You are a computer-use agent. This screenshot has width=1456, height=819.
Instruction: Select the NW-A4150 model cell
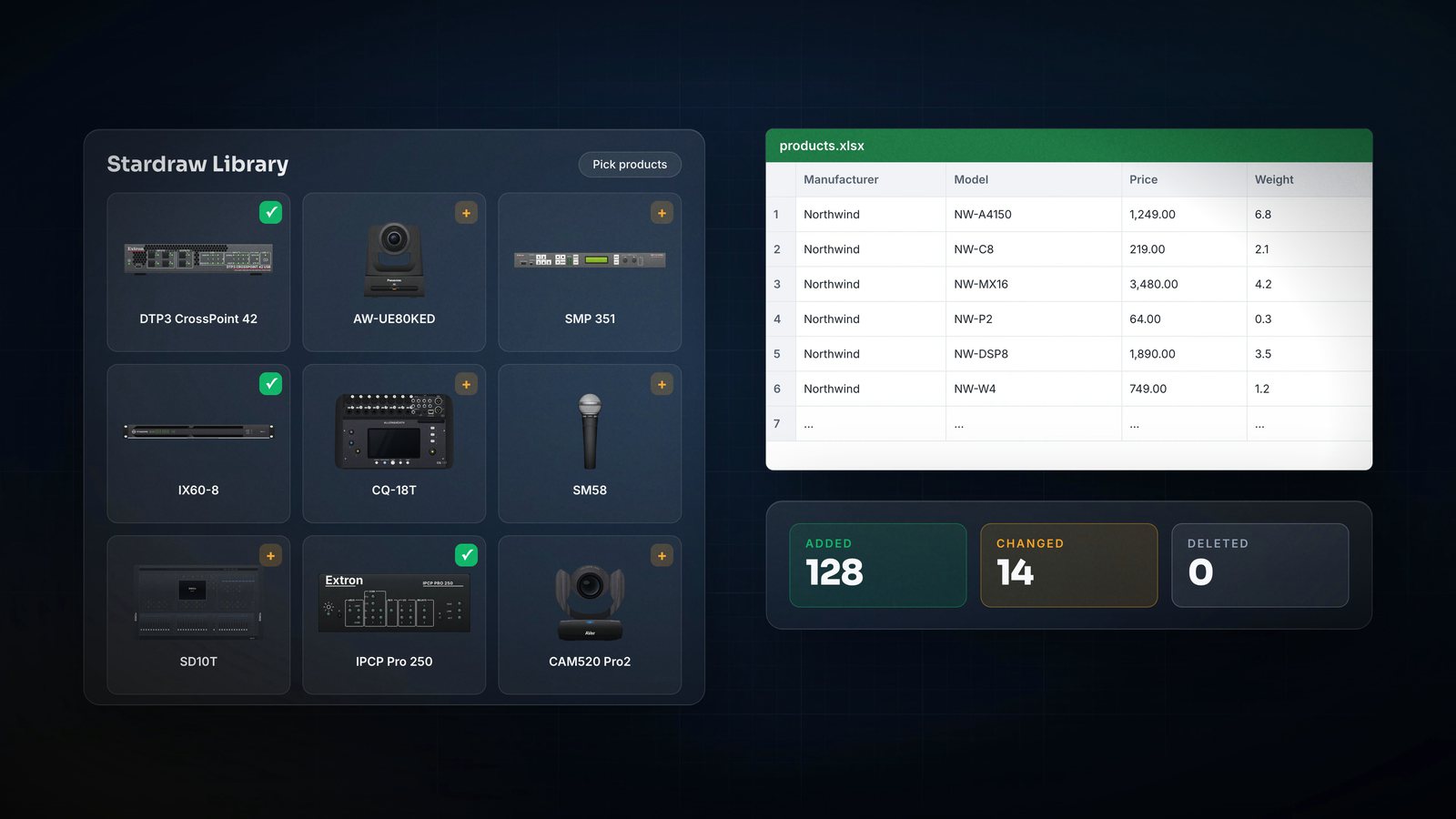point(1034,215)
